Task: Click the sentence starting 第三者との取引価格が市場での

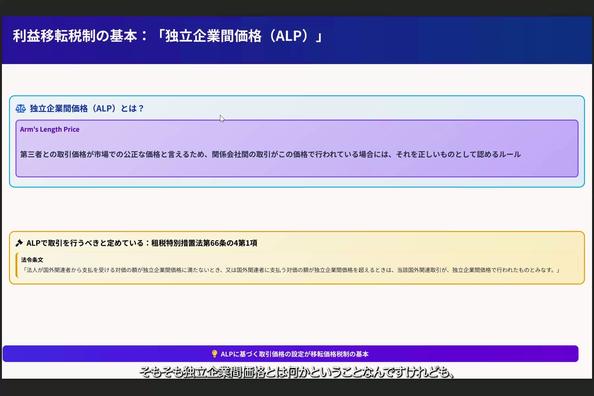Action: coord(270,154)
